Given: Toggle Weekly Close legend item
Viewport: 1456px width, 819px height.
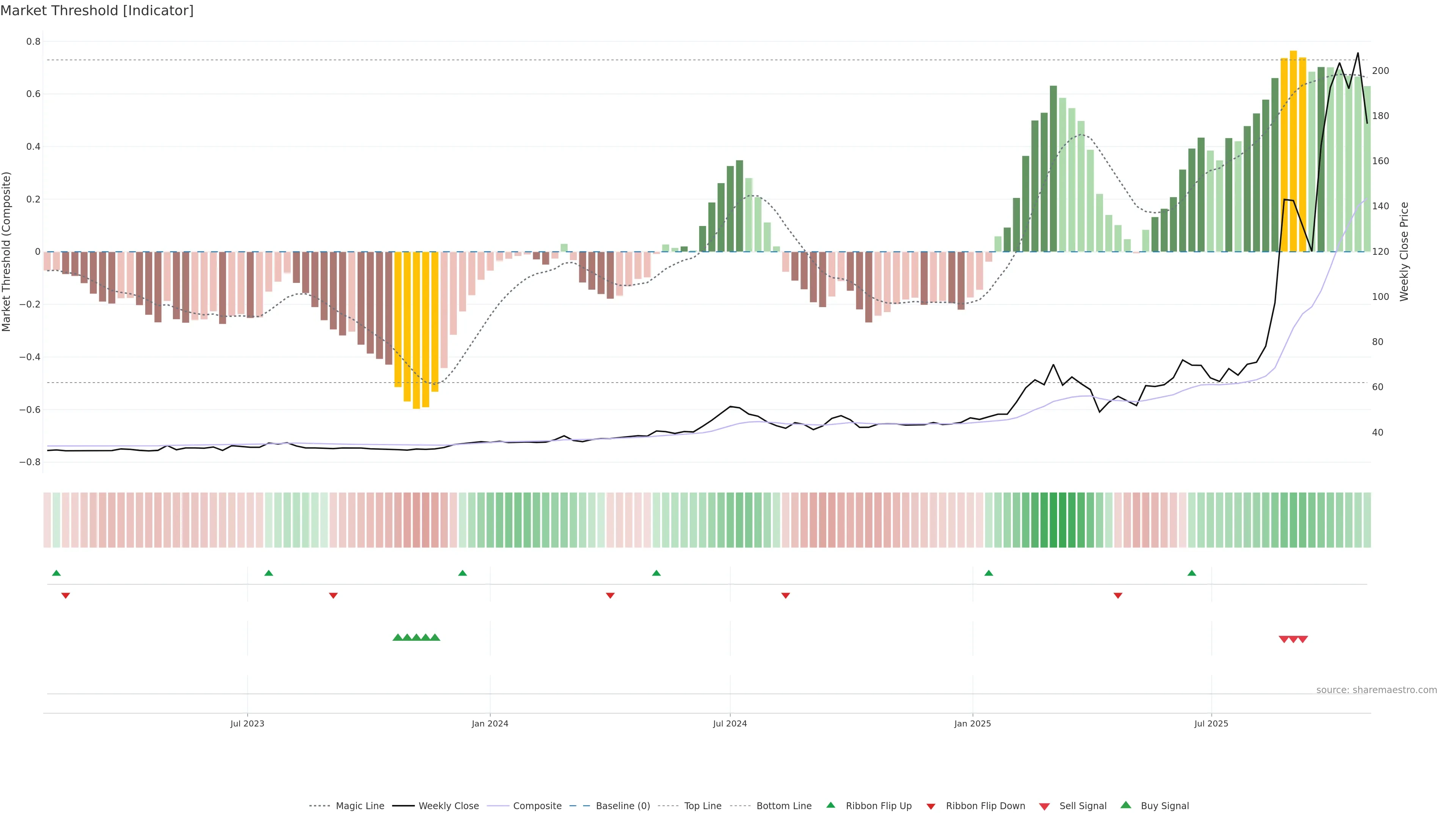Looking at the screenshot, I should pos(448,805).
